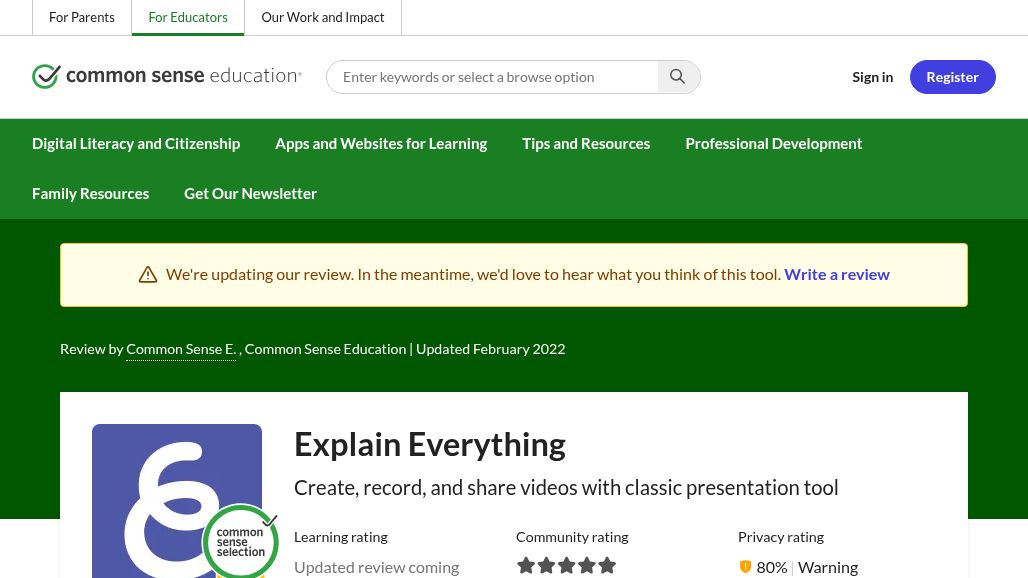
Task: Open Family Resources menu
Action: coord(90,193)
